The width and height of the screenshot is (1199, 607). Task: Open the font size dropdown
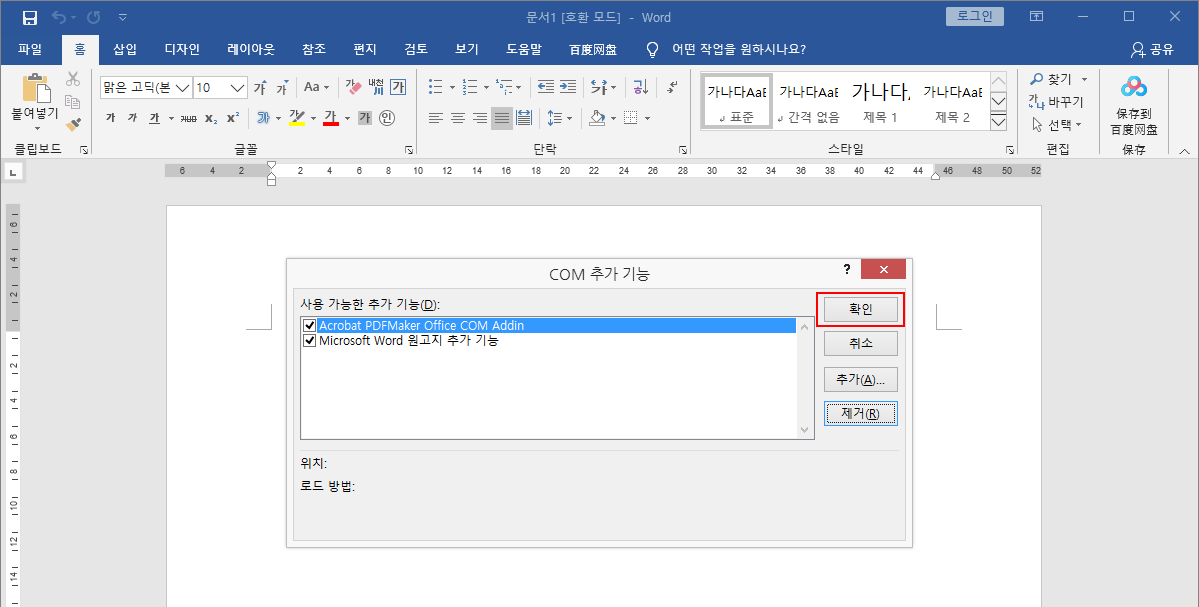coord(237,88)
